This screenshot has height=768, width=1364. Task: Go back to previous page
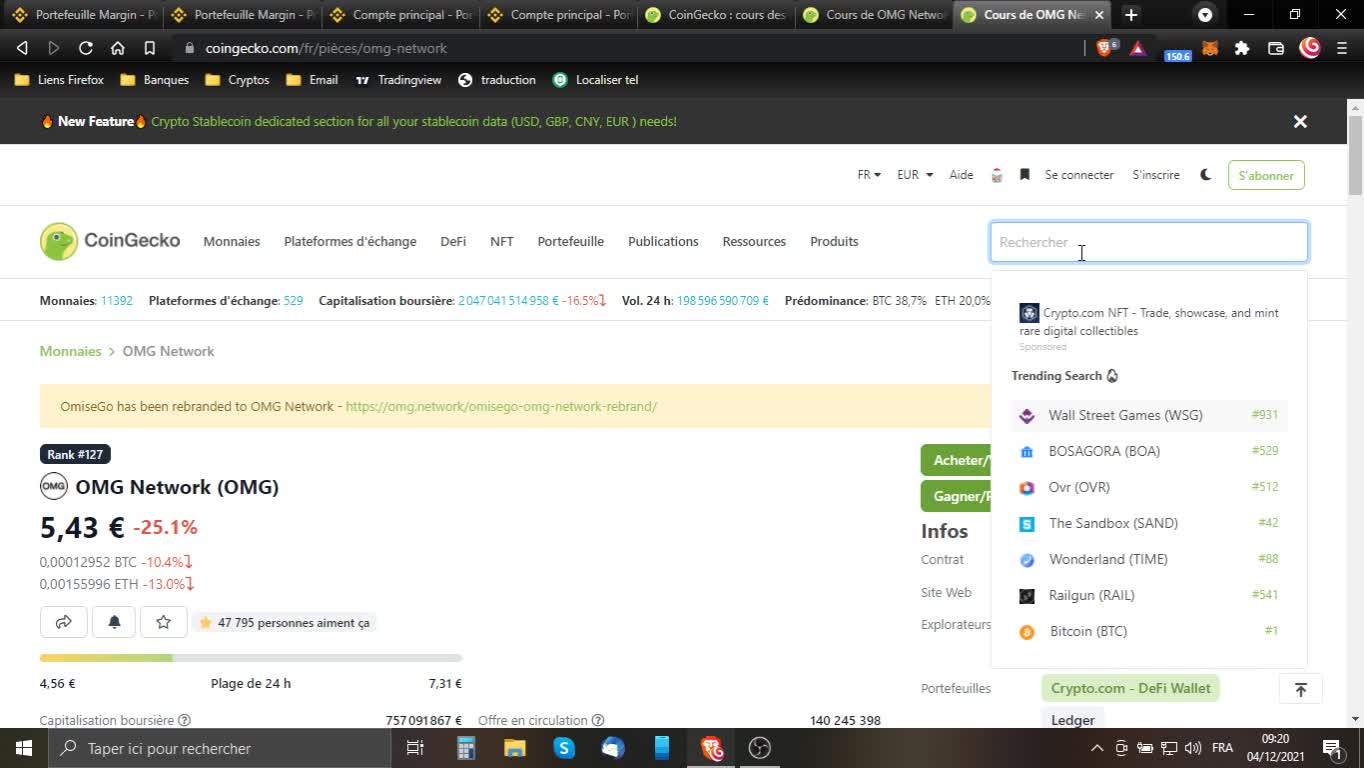[22, 48]
